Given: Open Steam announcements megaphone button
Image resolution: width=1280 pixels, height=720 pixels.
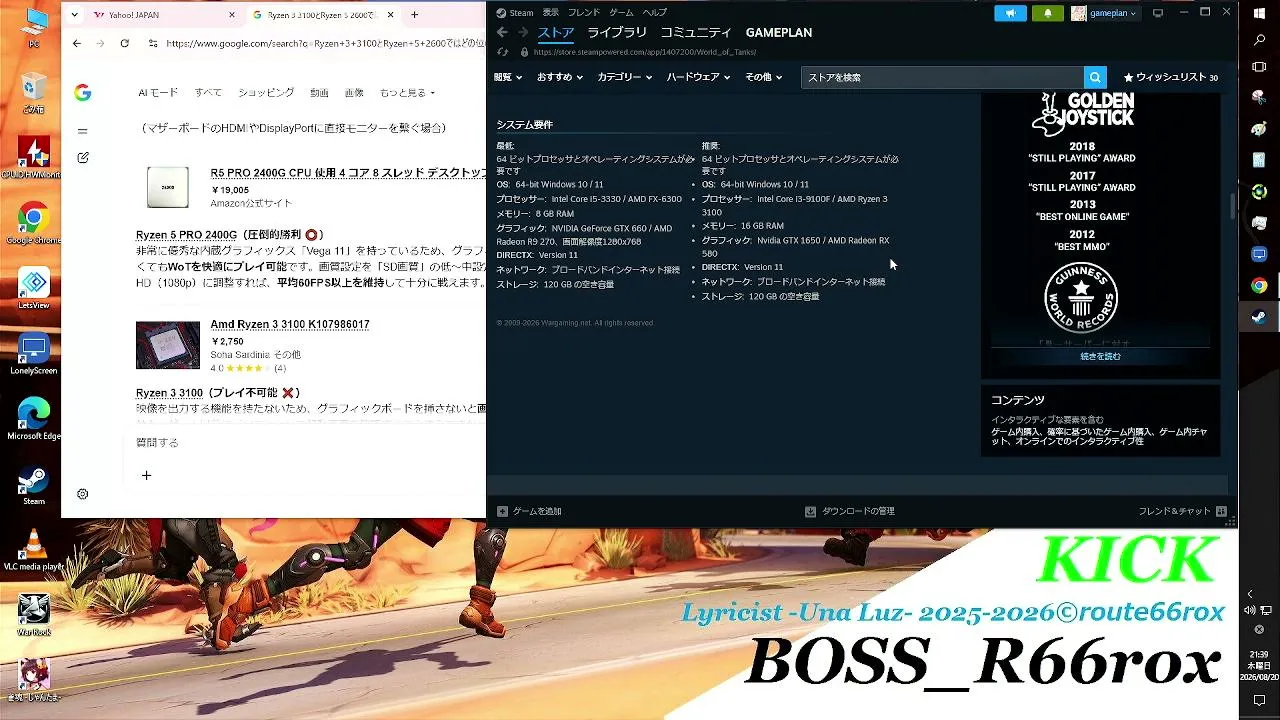Looking at the screenshot, I should pyautogui.click(x=1010, y=13).
